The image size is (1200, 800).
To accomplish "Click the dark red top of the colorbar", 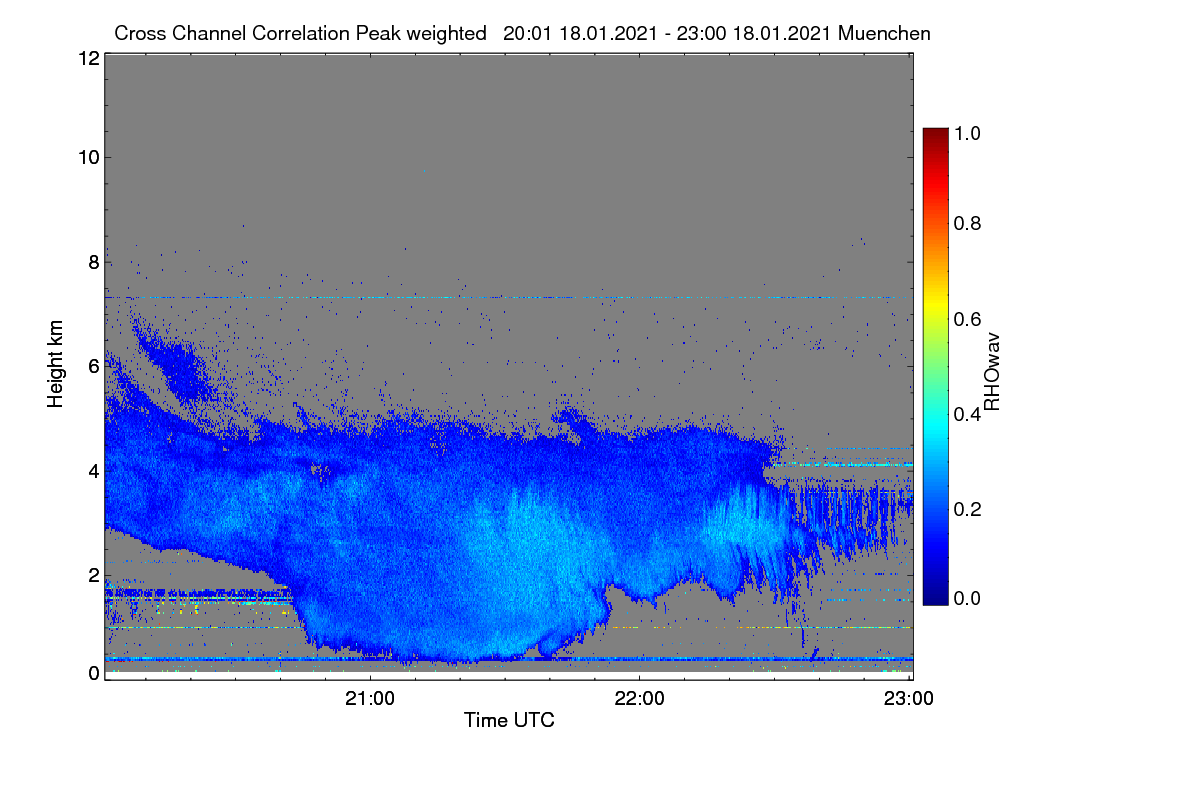I will 935,134.
